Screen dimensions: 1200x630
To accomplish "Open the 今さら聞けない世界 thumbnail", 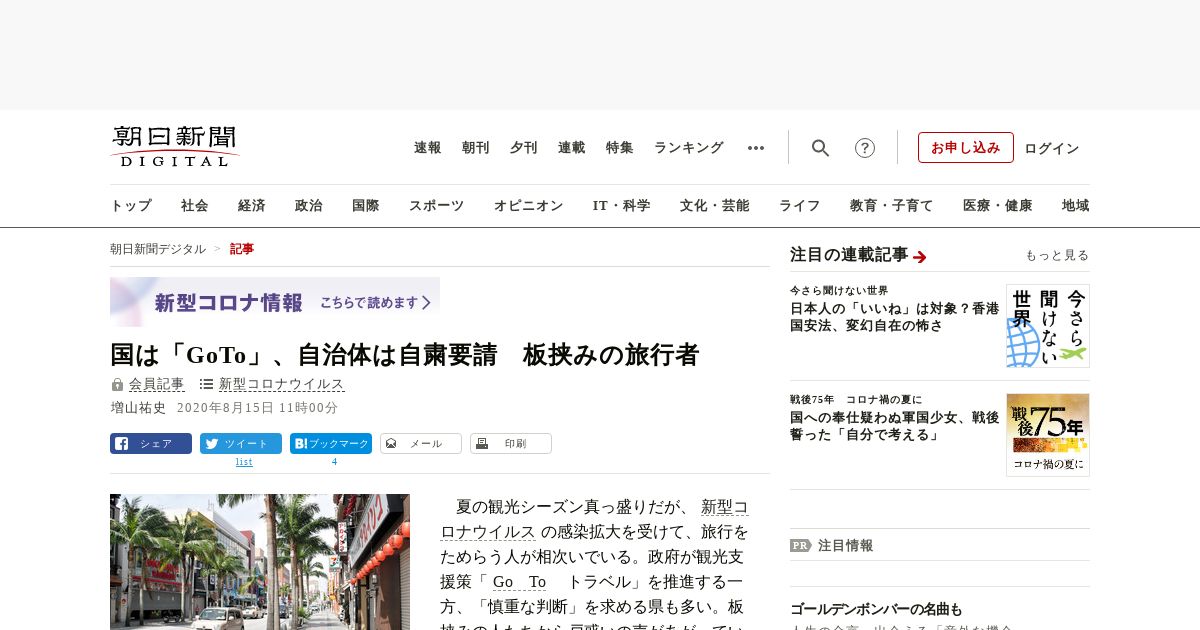I will pyautogui.click(x=1048, y=326).
